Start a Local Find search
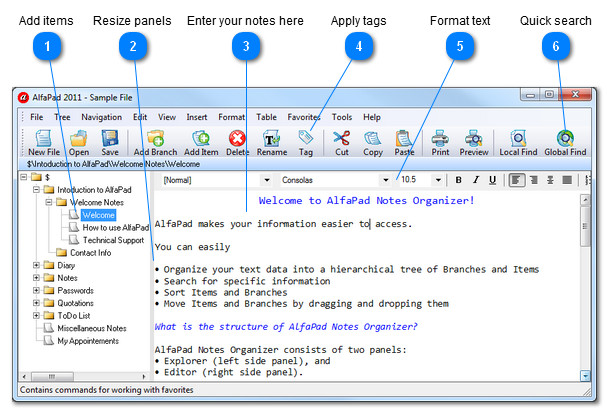 pos(518,142)
